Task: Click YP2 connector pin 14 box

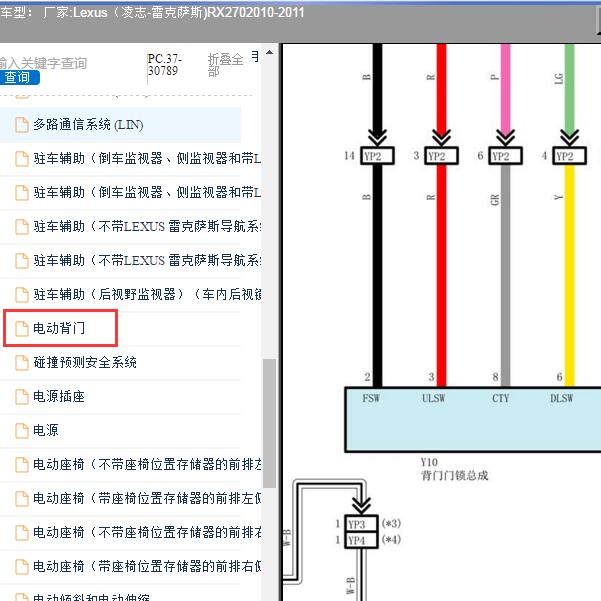Action: pos(377,156)
